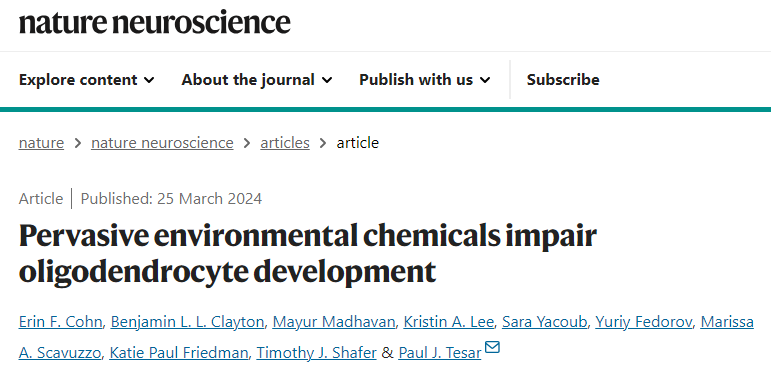
Task: Open the Explore content menu
Action: [87, 80]
